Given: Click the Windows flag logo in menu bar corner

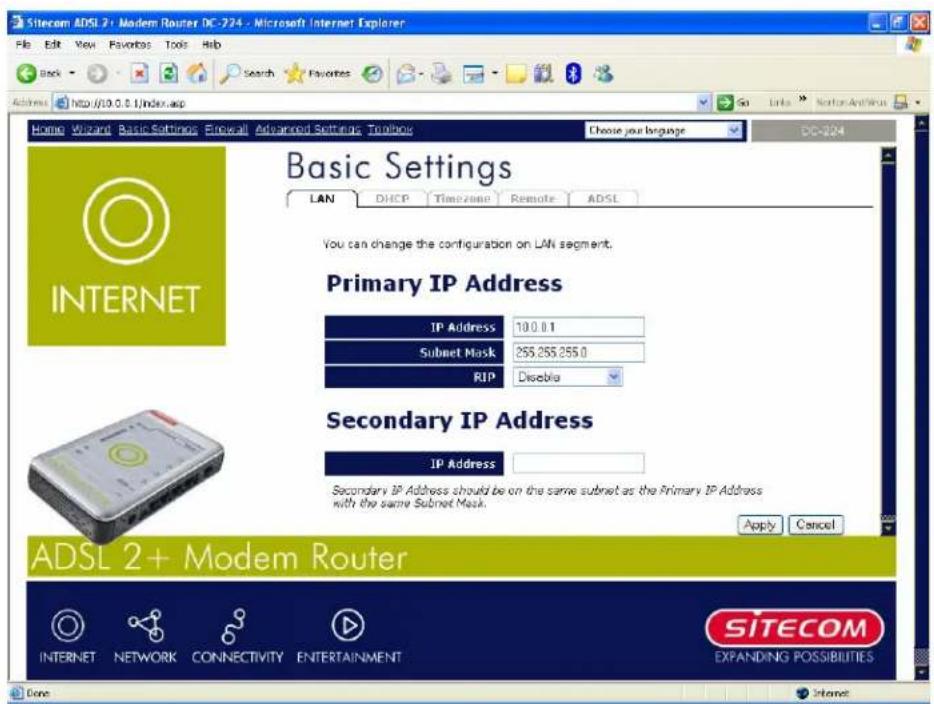Looking at the screenshot, I should coord(913,45).
